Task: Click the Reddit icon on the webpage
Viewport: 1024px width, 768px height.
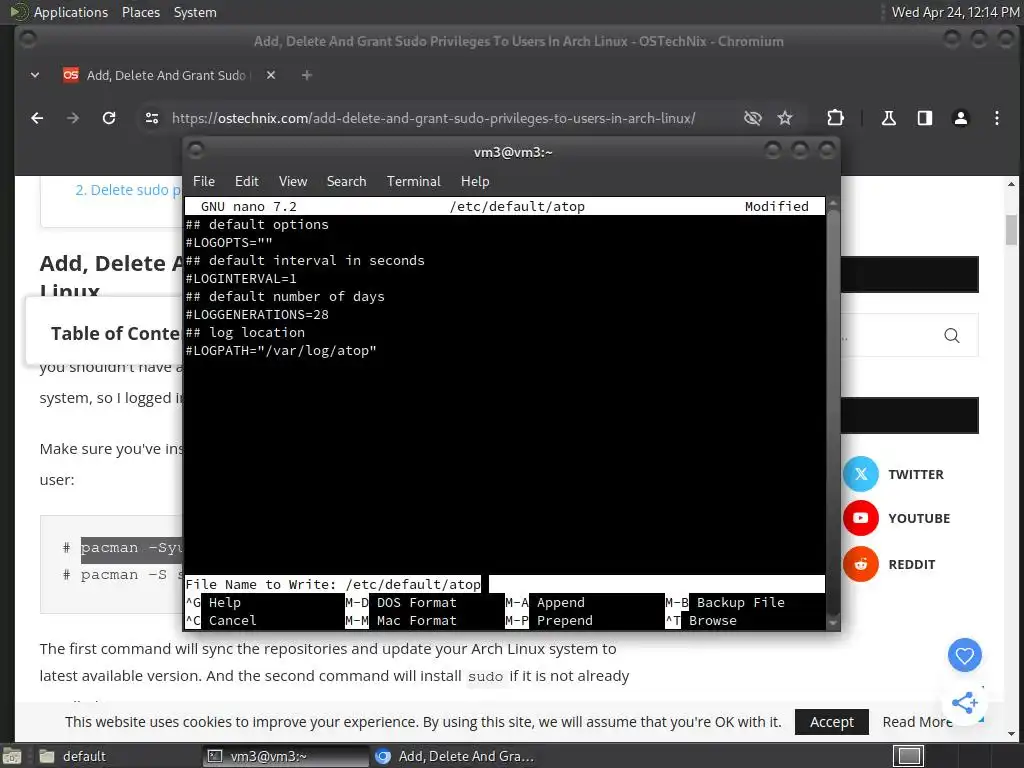Action: pyautogui.click(x=861, y=564)
